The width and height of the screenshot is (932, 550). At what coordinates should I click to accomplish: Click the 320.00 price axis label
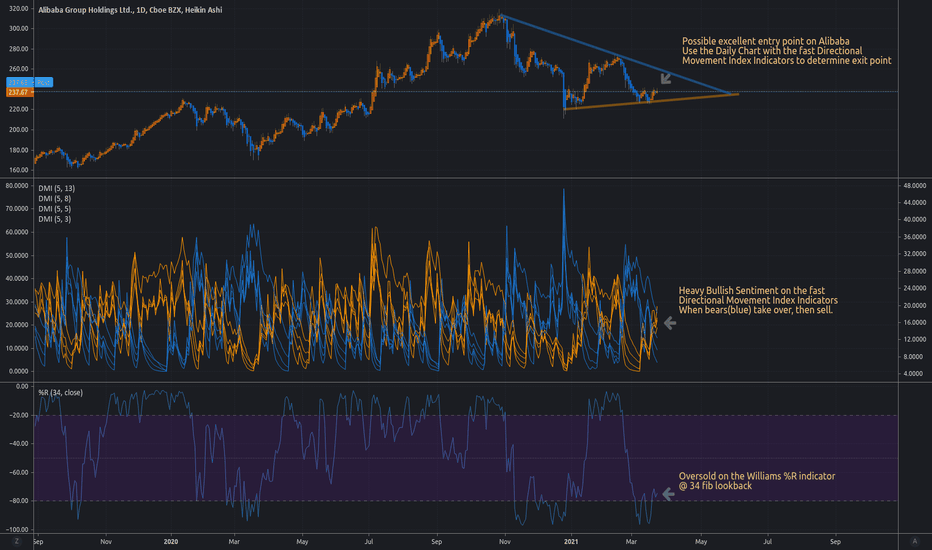[x=19, y=9]
